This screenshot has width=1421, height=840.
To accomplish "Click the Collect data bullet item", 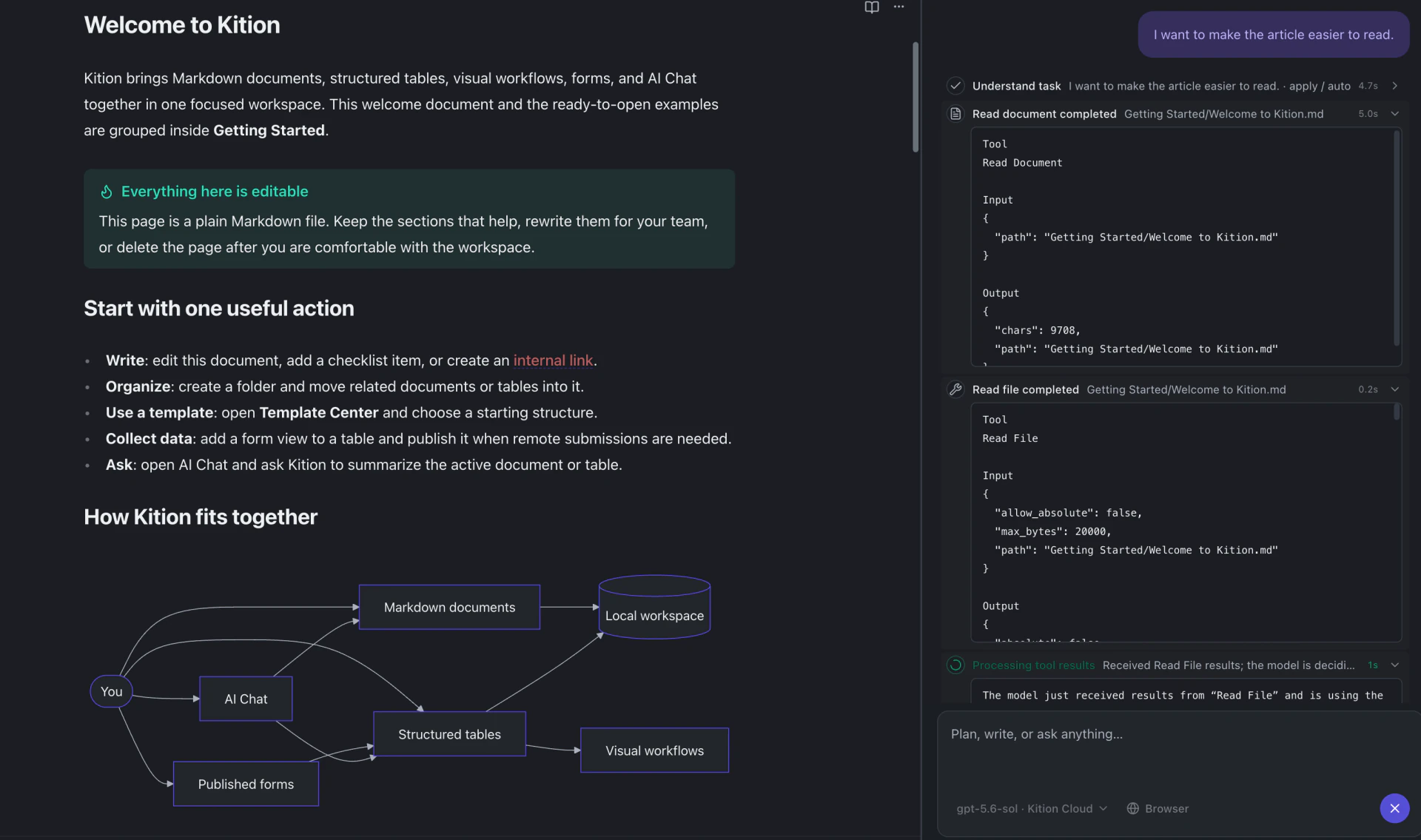I will tap(418, 439).
